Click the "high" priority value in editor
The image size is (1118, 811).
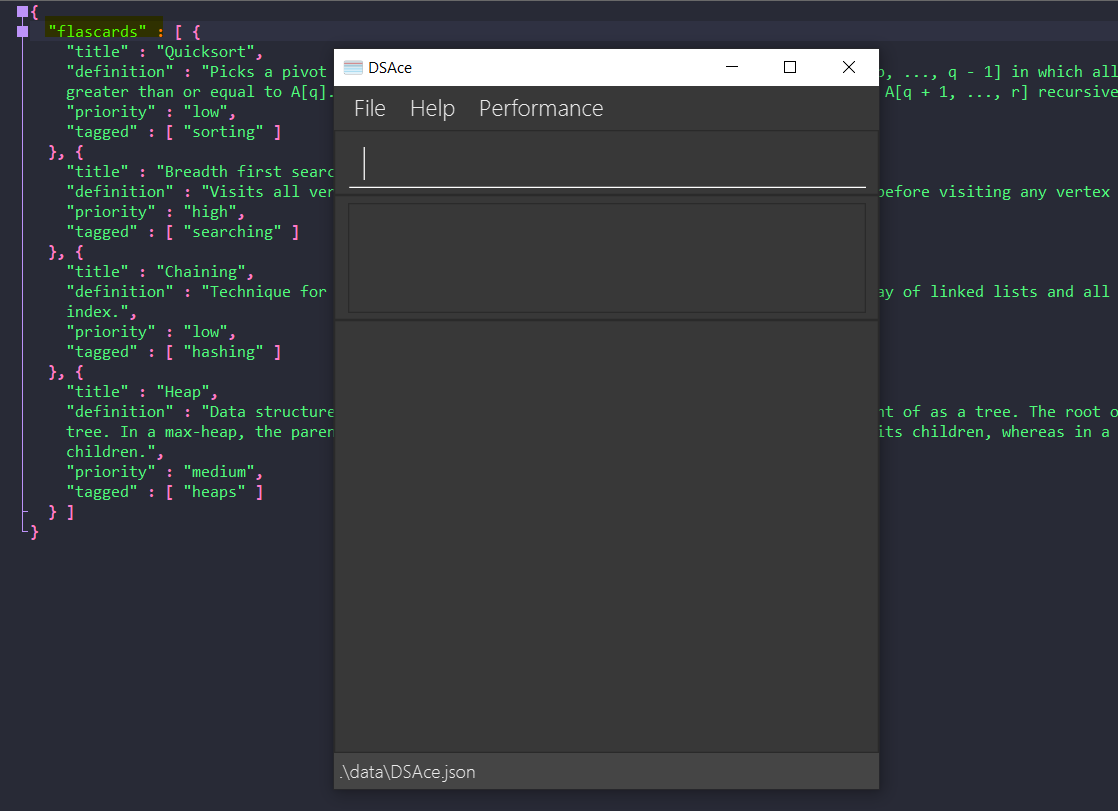[210, 212]
